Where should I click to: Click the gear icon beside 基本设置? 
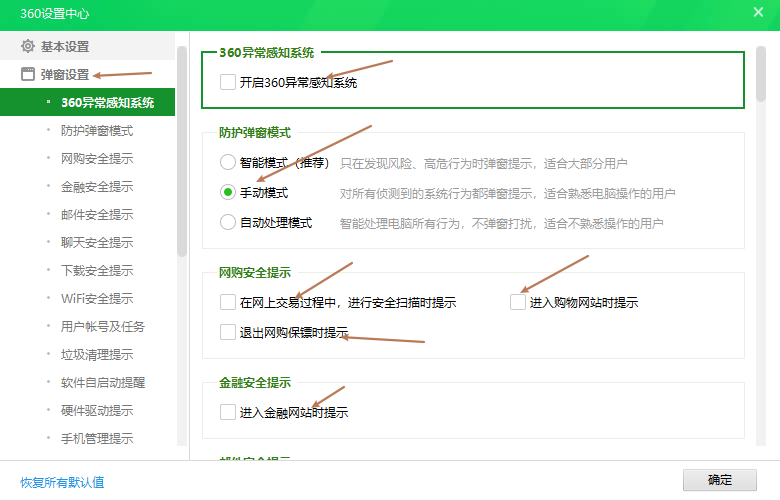pyautogui.click(x=28, y=46)
